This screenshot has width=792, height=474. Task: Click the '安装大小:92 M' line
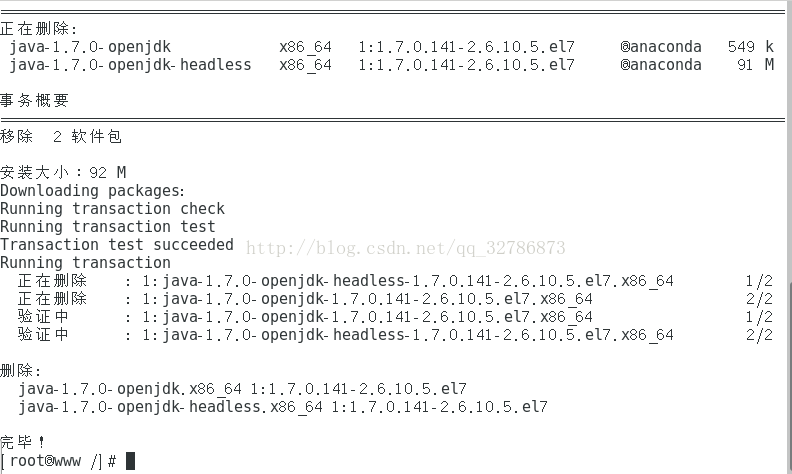(63, 173)
